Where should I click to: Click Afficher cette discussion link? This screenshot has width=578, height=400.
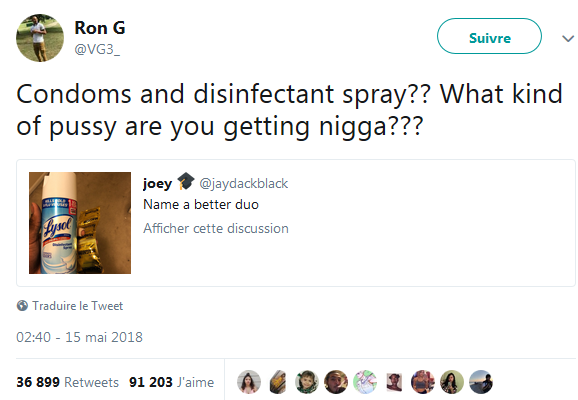click(216, 228)
